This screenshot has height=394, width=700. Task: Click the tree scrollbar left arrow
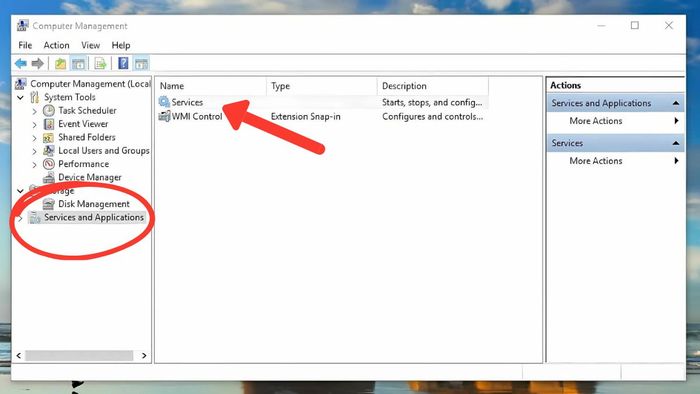19,356
